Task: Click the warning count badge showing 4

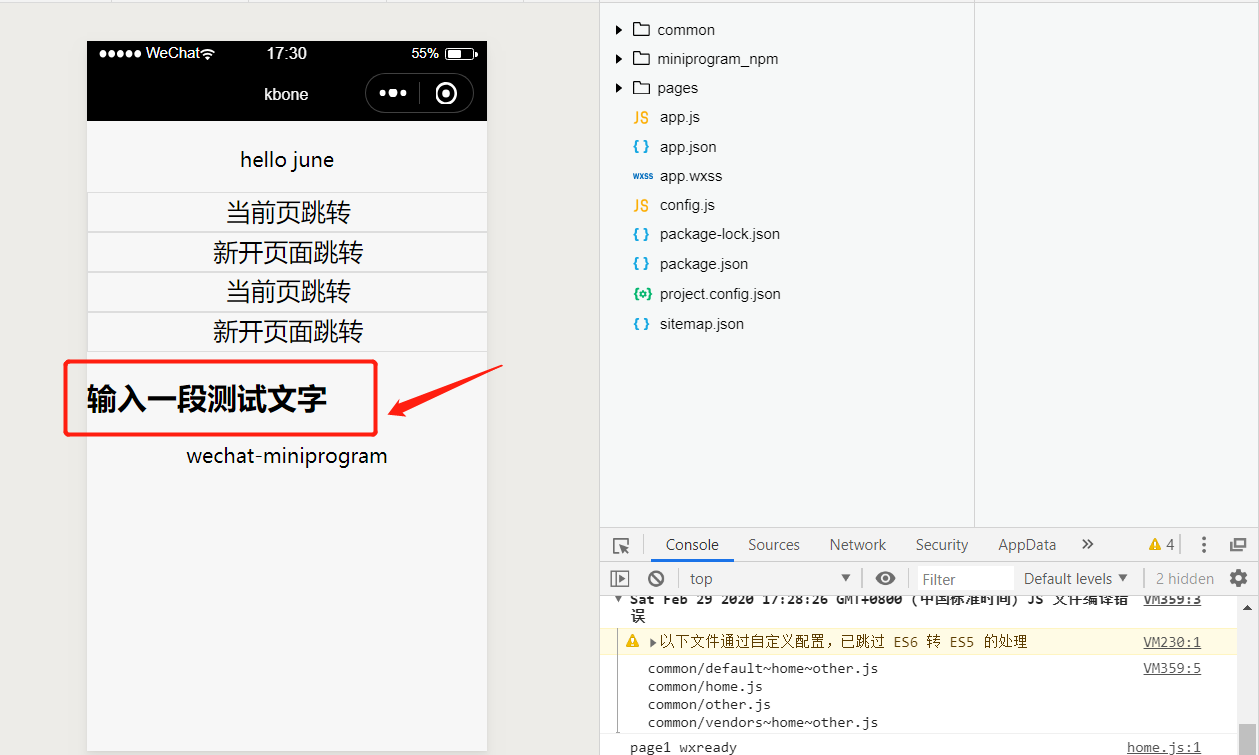Action: click(1162, 545)
